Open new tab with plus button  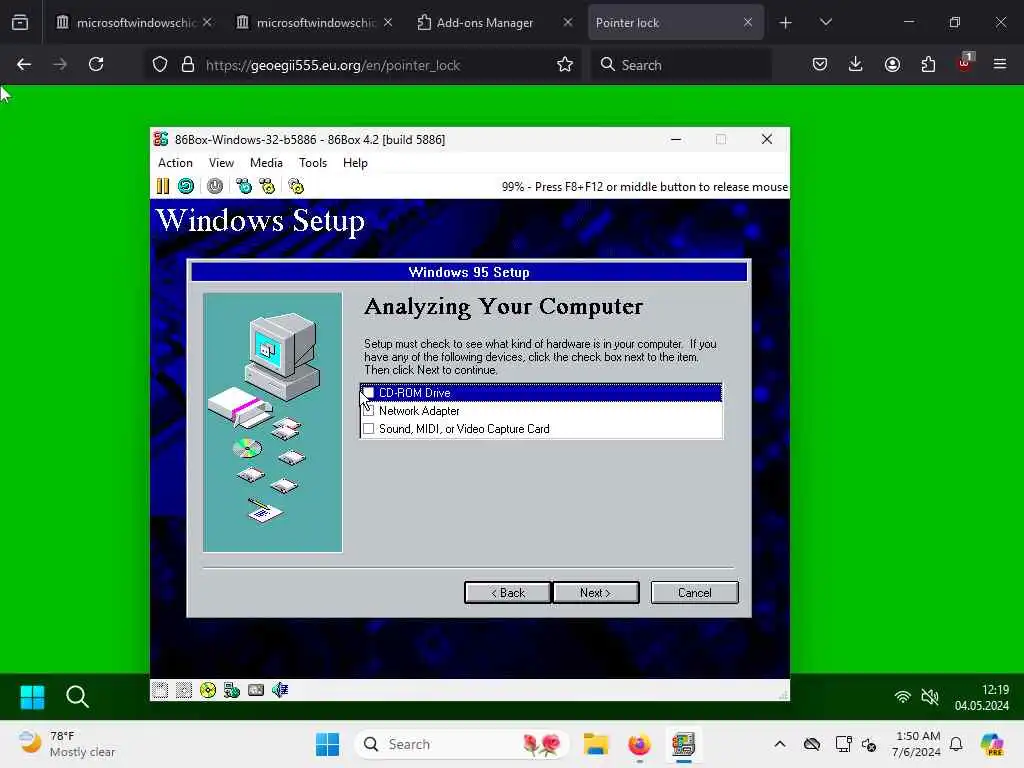click(x=786, y=23)
